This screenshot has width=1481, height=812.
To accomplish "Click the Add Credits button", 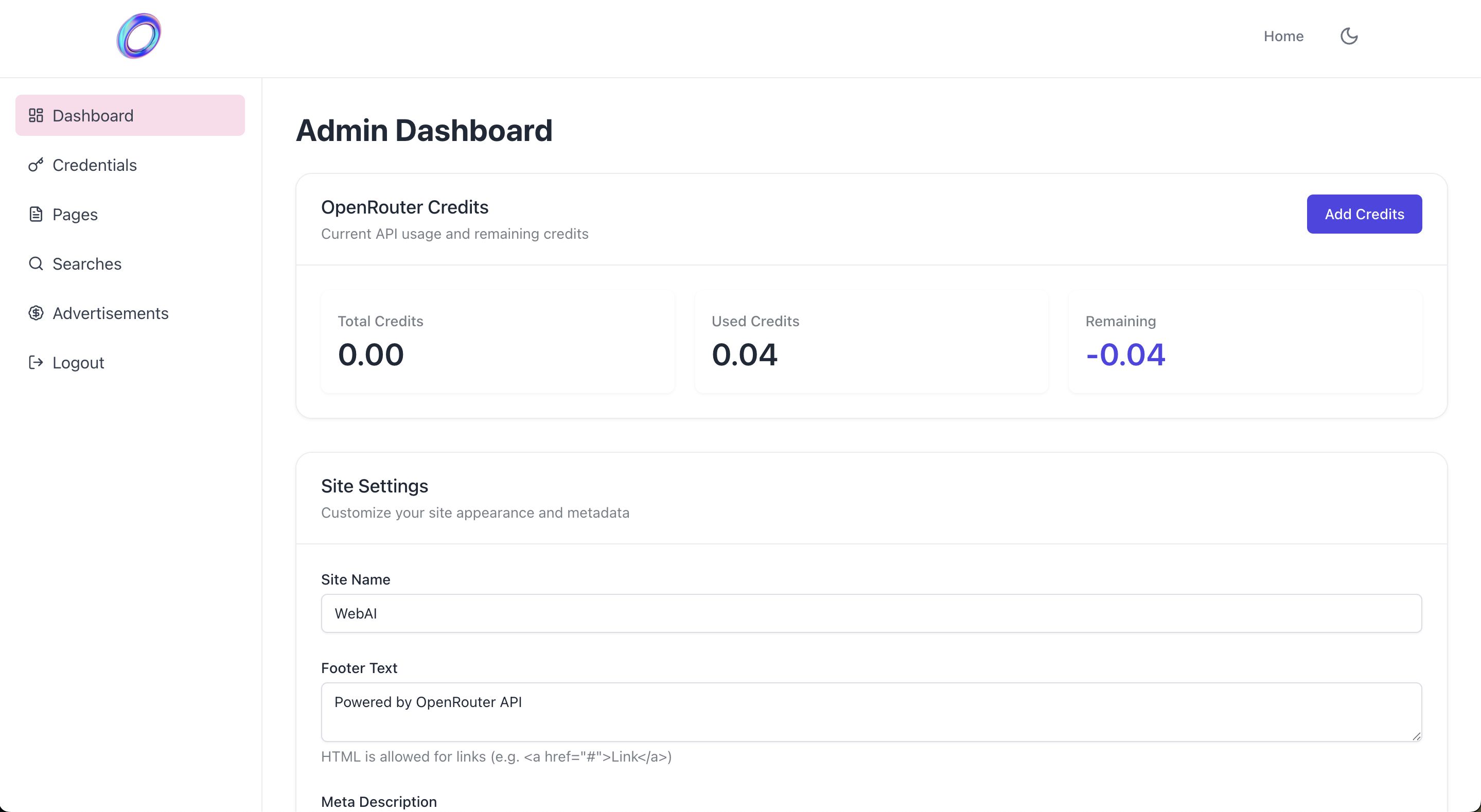I will (1364, 214).
